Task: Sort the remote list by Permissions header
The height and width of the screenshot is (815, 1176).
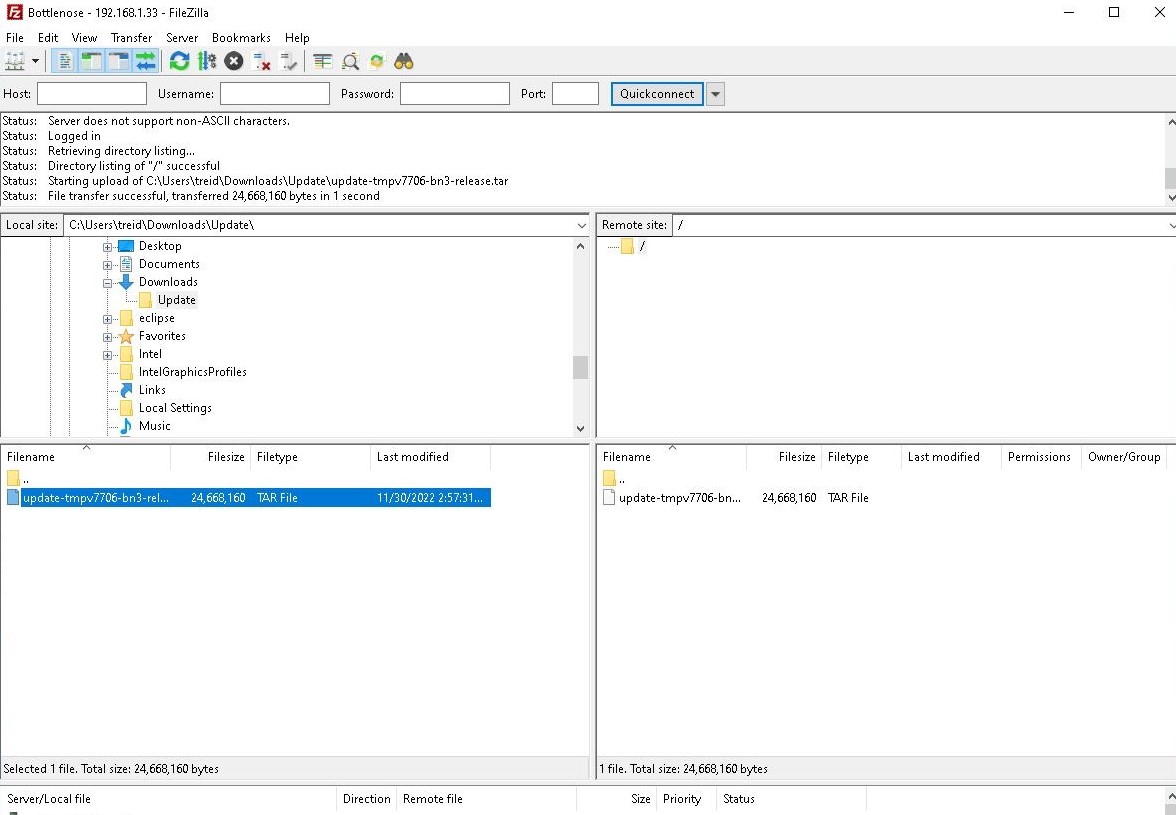Action: tap(1041, 457)
